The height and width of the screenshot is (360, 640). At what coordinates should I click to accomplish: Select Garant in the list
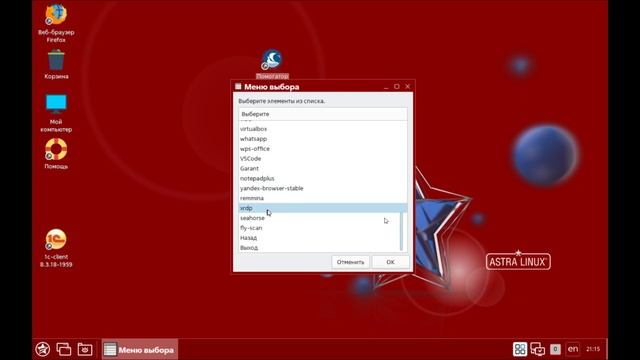point(322,168)
